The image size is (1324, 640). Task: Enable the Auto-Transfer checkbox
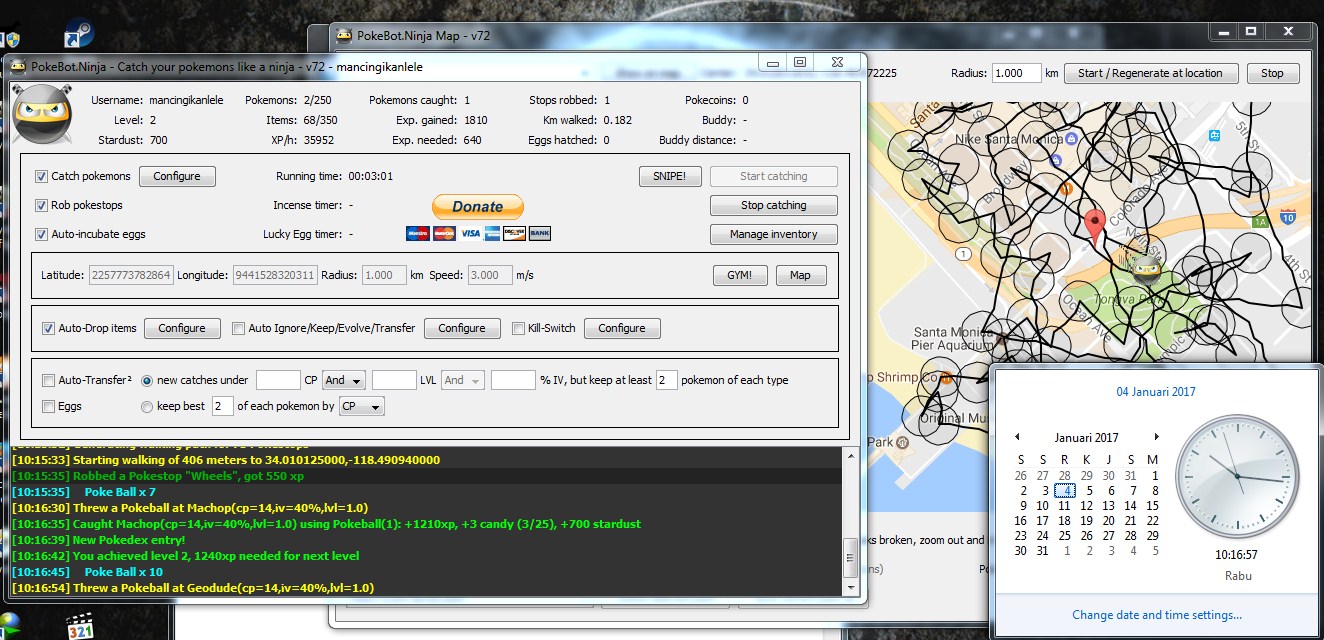48,380
